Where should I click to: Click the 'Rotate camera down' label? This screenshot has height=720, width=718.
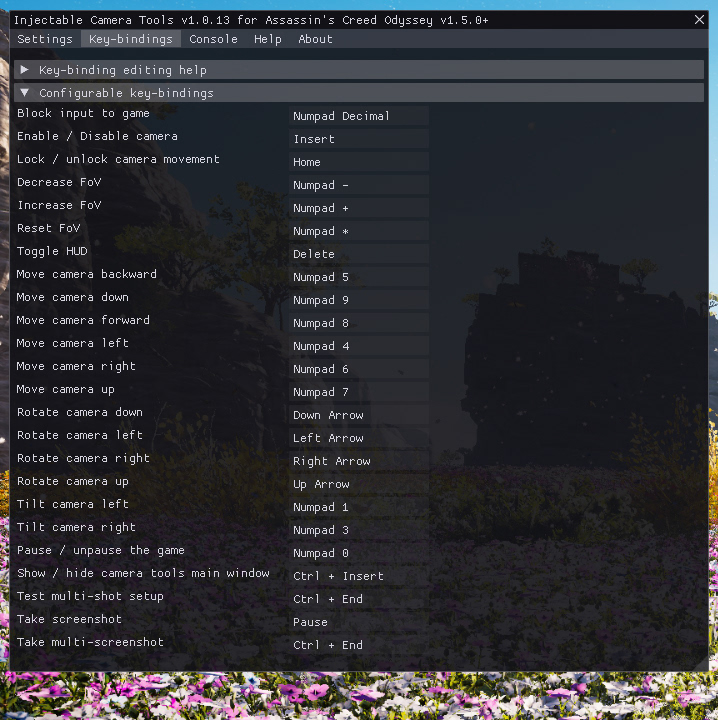pyautogui.click(x=80, y=412)
